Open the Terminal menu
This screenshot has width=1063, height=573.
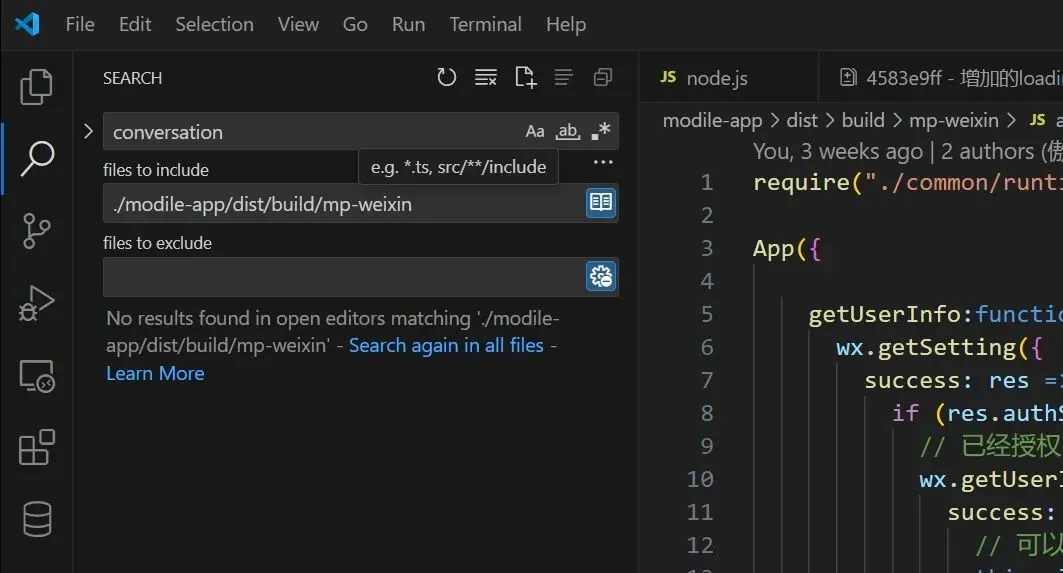click(x=485, y=24)
